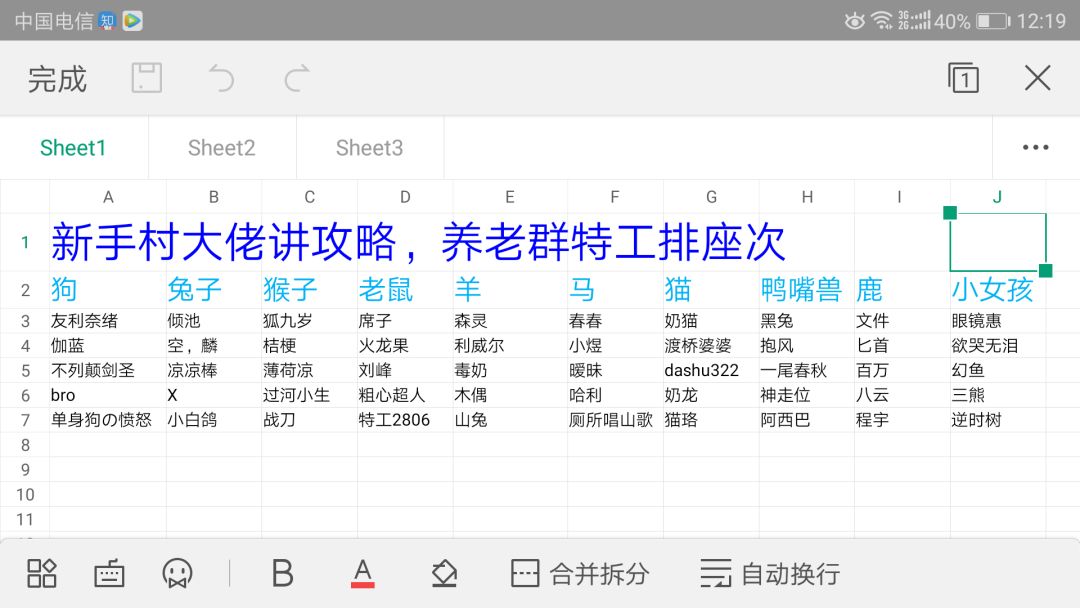Tap the video app notification icon
1080x608 pixels.
132,21
